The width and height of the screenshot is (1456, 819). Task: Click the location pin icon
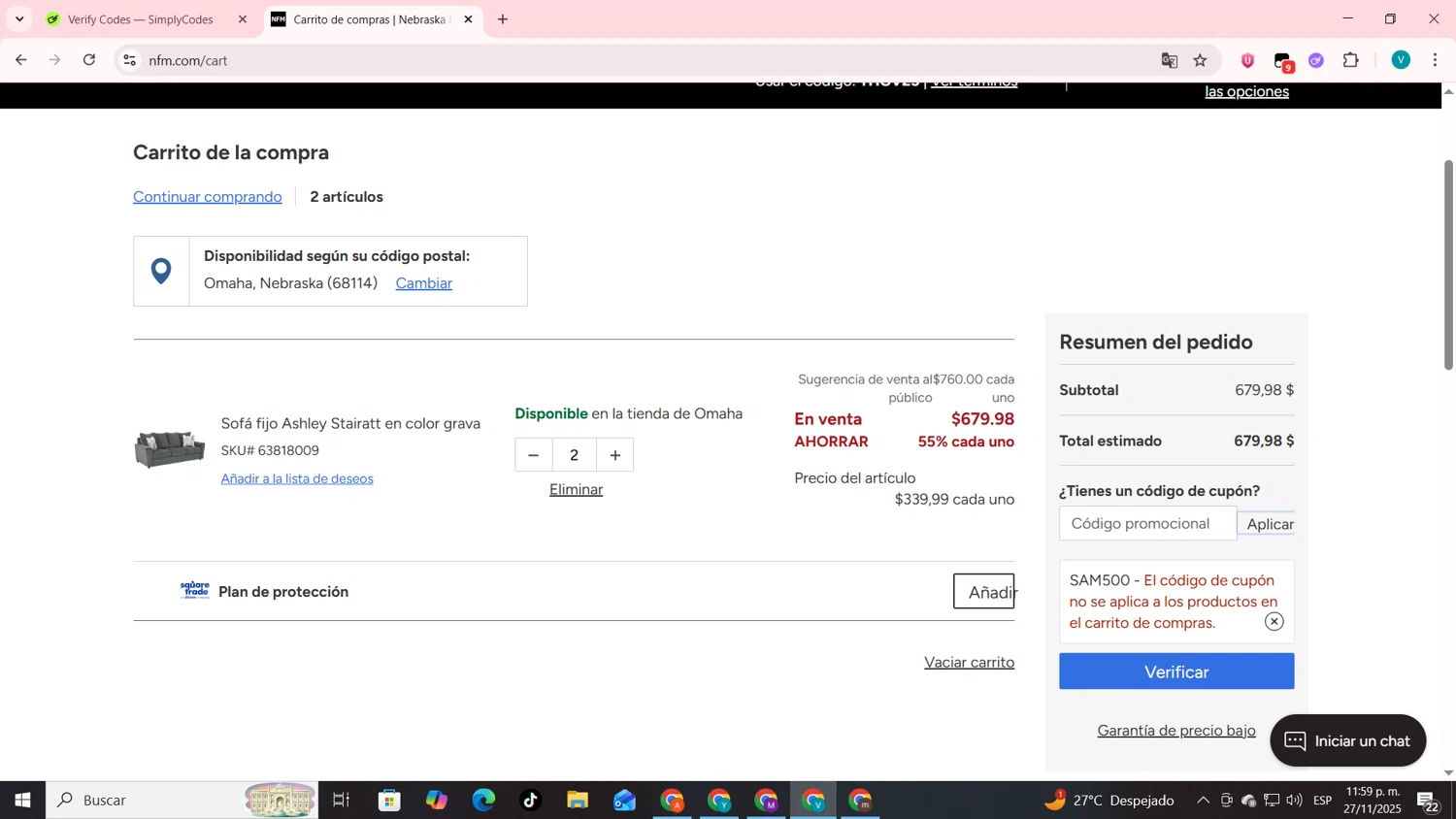[x=161, y=271]
